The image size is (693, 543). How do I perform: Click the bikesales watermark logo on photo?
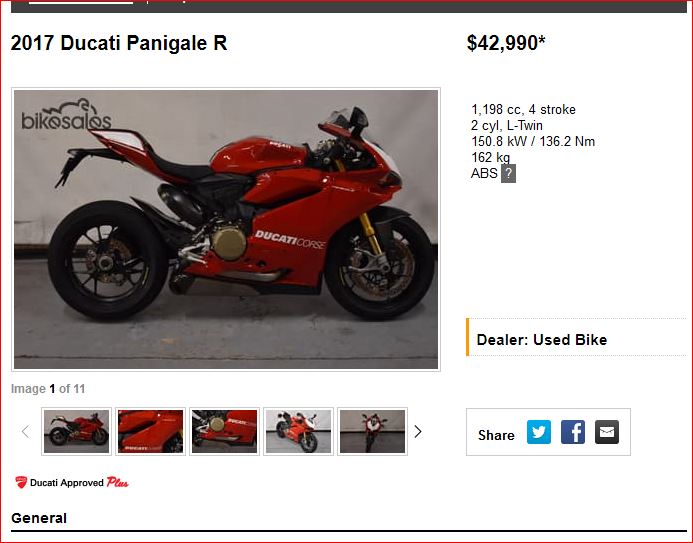click(66, 114)
